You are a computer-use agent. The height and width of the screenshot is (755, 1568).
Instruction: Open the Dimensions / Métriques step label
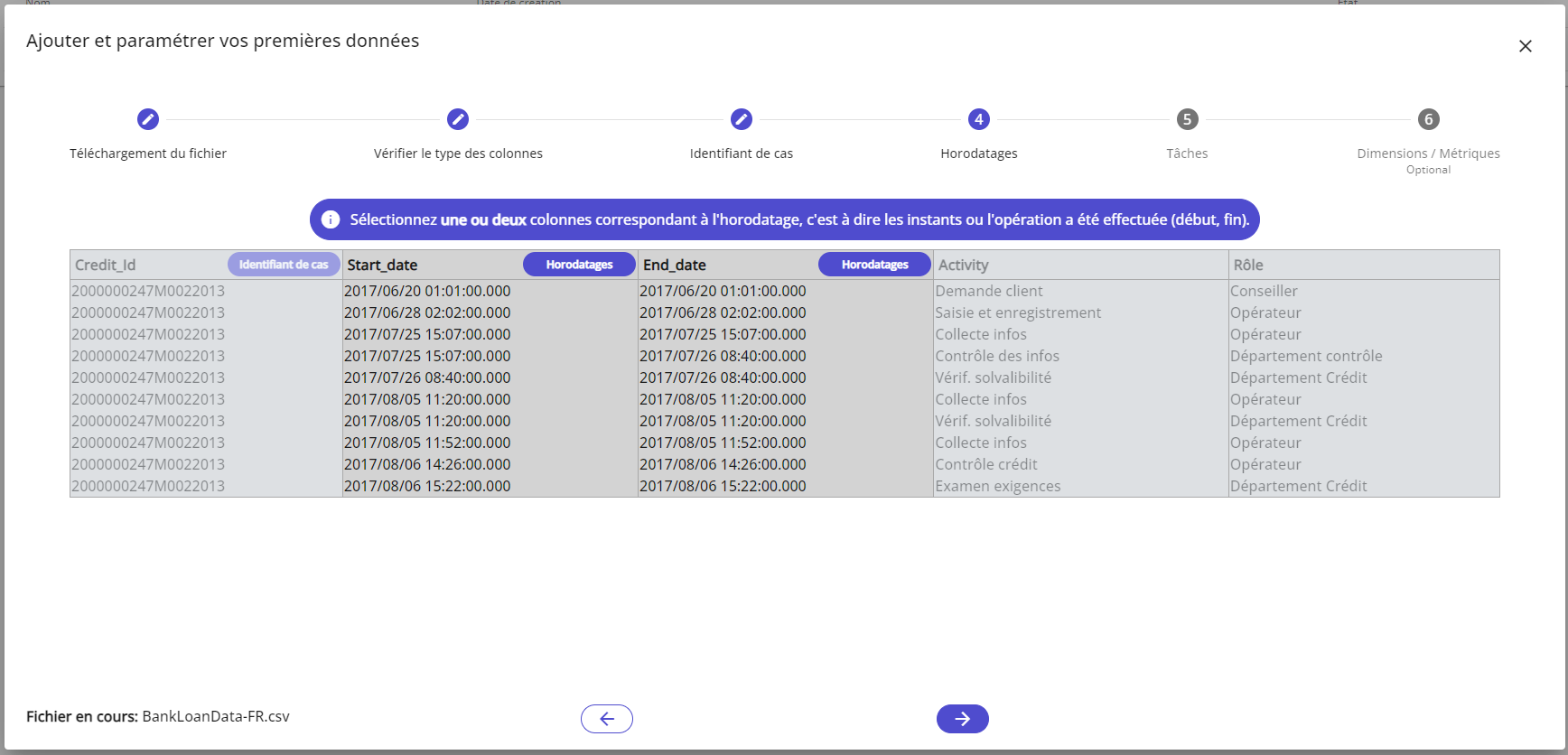coord(1428,154)
